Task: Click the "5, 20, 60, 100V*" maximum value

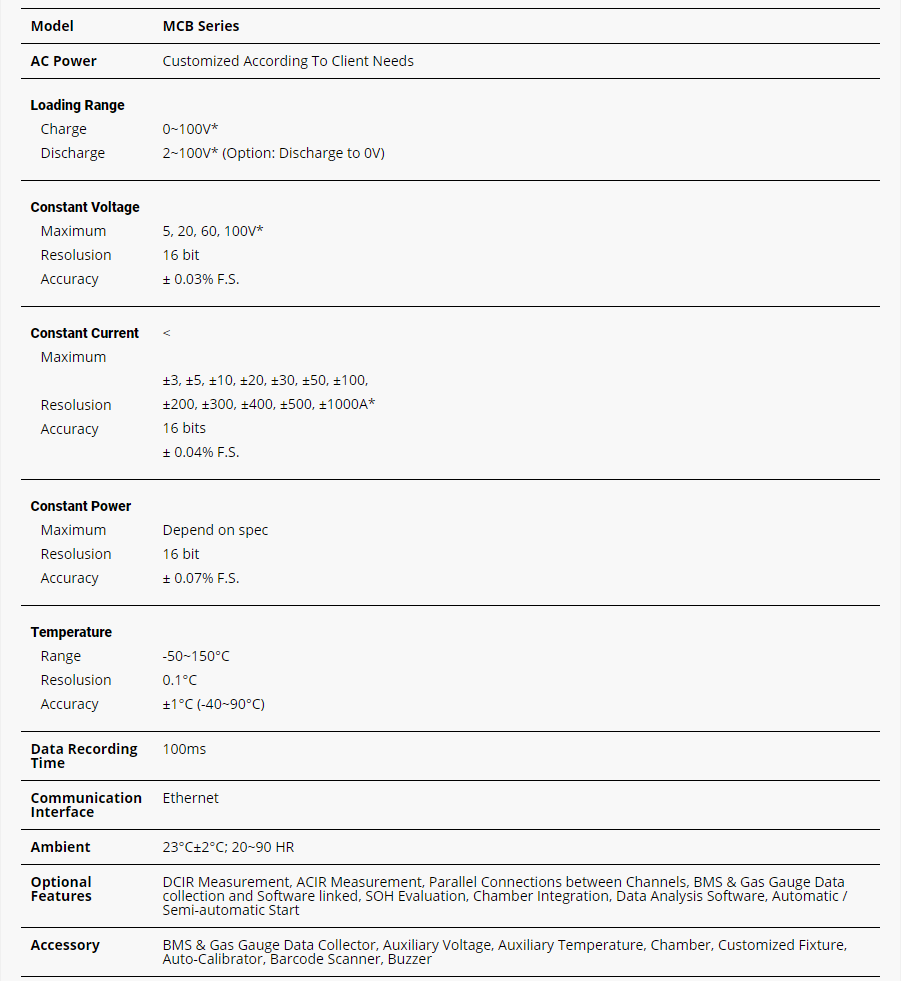Action: 213,231
